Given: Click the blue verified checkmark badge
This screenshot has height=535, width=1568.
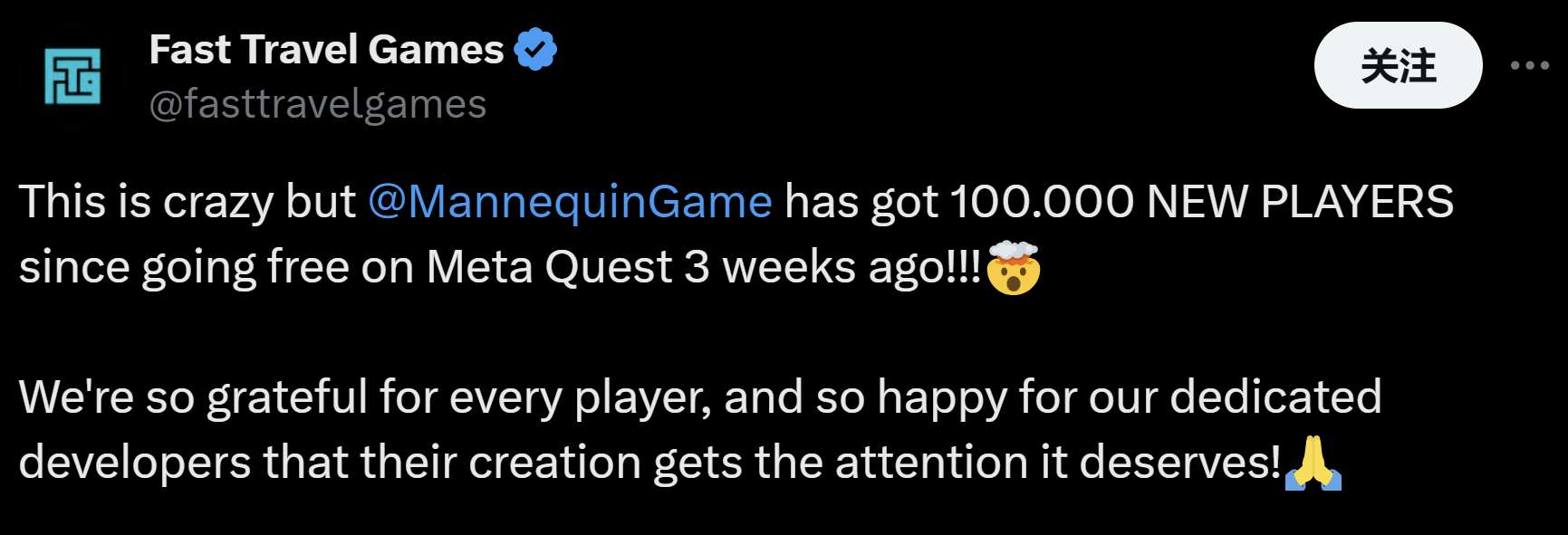Looking at the screenshot, I should 535,49.
